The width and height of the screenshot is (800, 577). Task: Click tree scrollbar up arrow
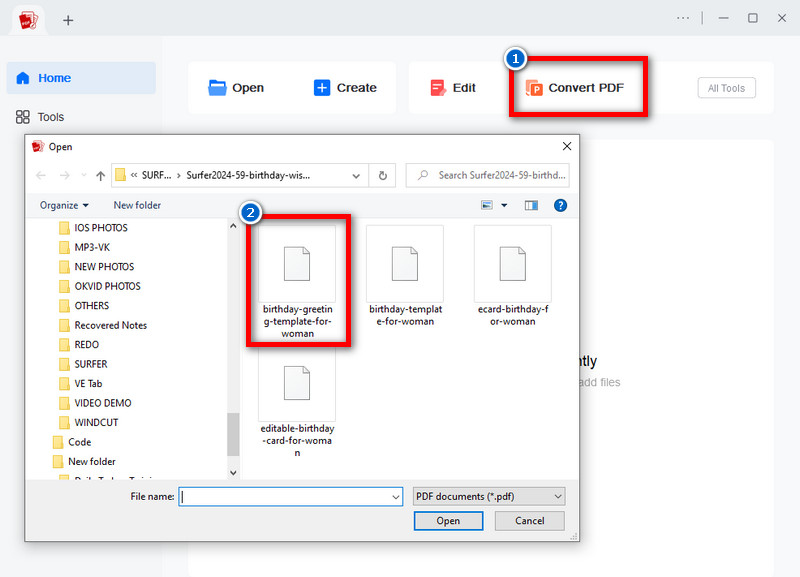(233, 225)
